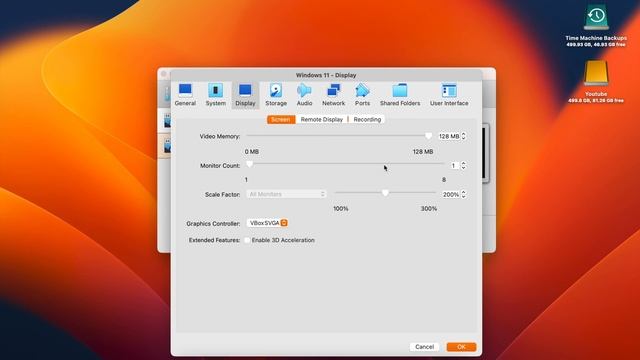Open the Shared Folders settings section
Screen dimensions: 640x360
400,95
